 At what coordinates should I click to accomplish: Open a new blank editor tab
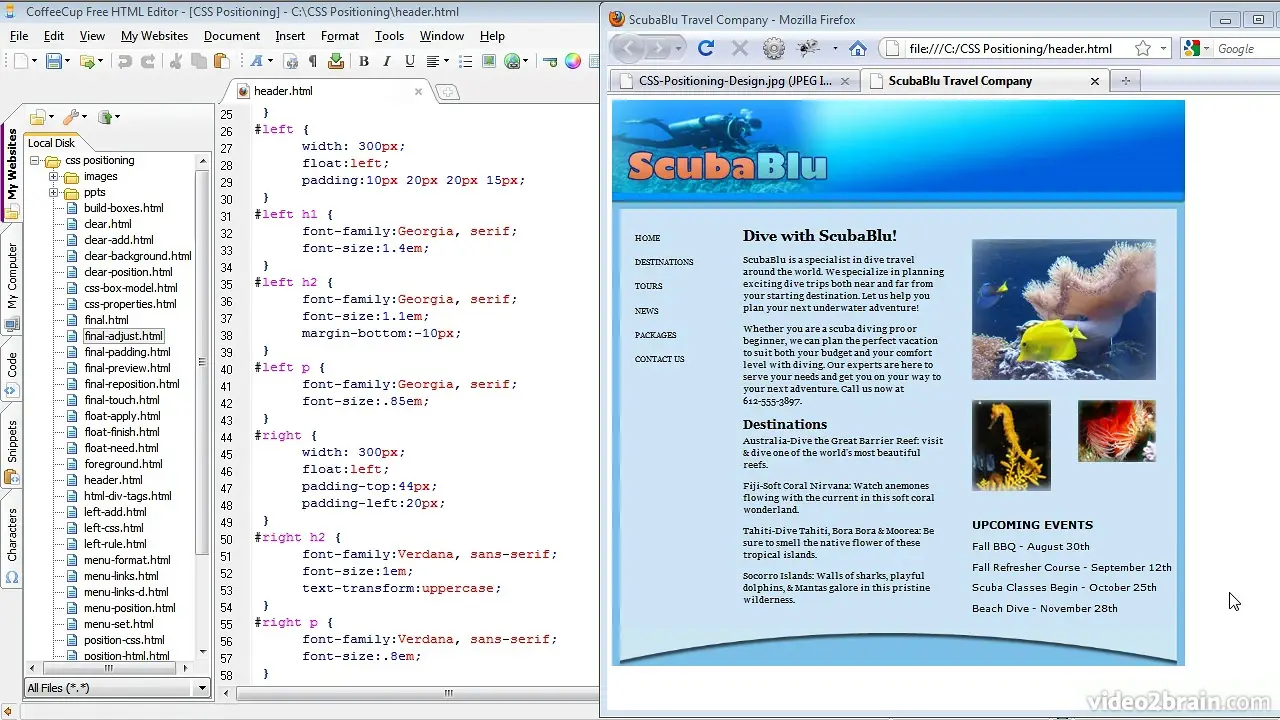tap(447, 92)
